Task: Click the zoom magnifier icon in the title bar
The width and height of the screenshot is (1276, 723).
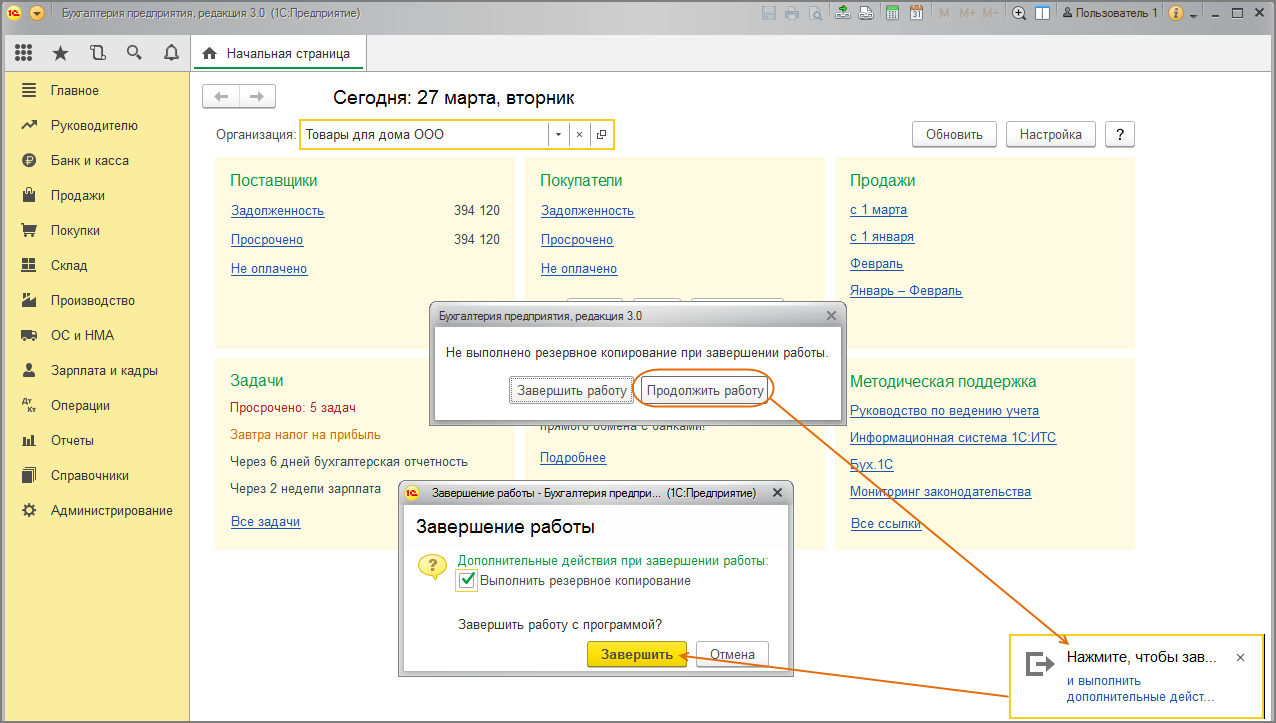Action: coord(1019,13)
